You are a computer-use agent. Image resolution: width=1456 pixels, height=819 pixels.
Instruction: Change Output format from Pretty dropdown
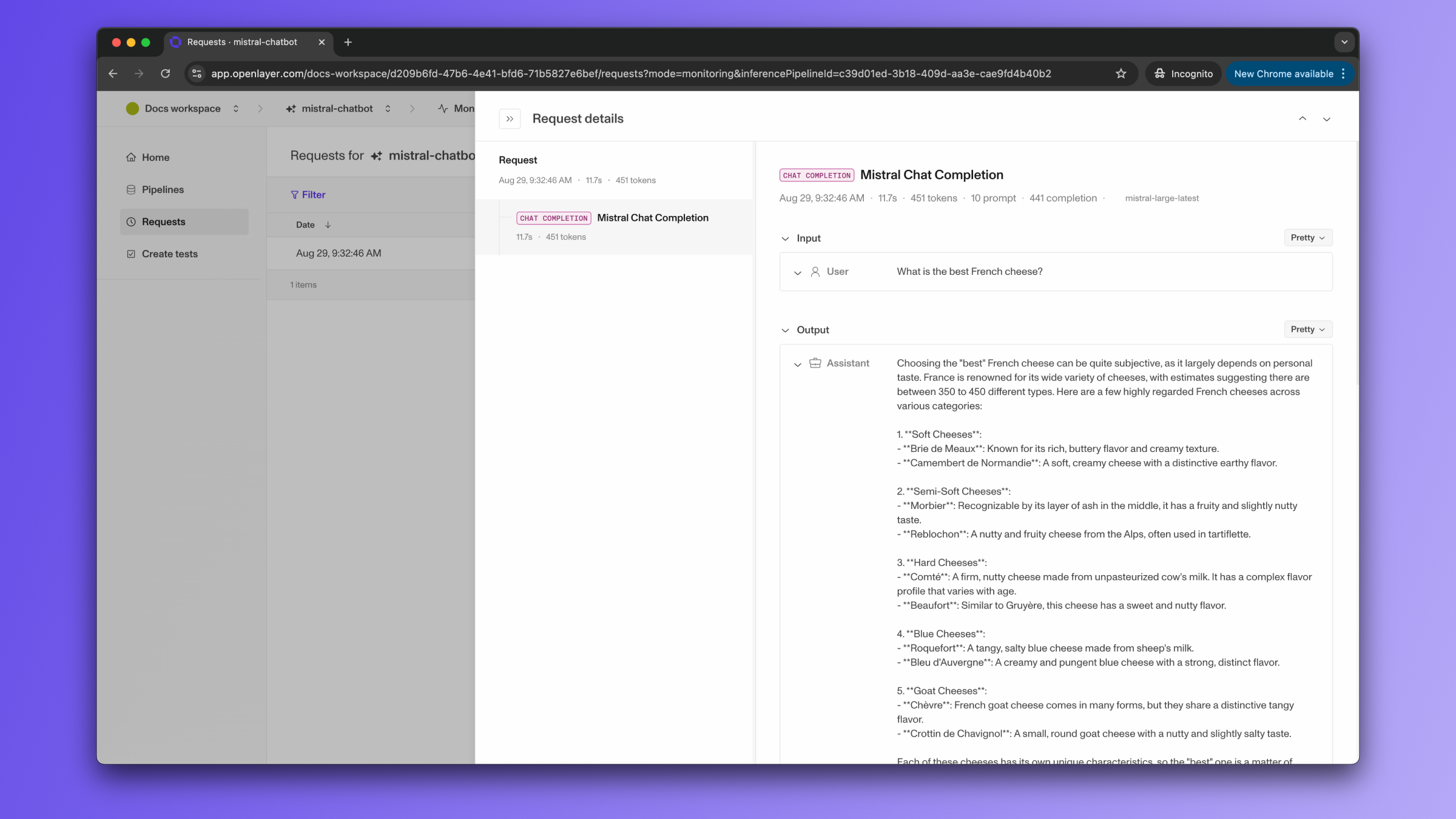pyautogui.click(x=1307, y=329)
